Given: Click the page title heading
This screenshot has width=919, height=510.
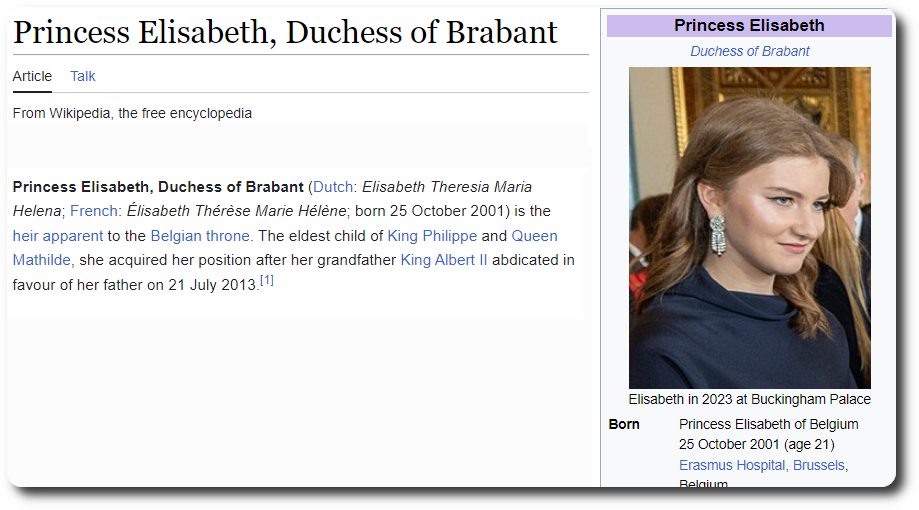Looking at the screenshot, I should click(285, 32).
